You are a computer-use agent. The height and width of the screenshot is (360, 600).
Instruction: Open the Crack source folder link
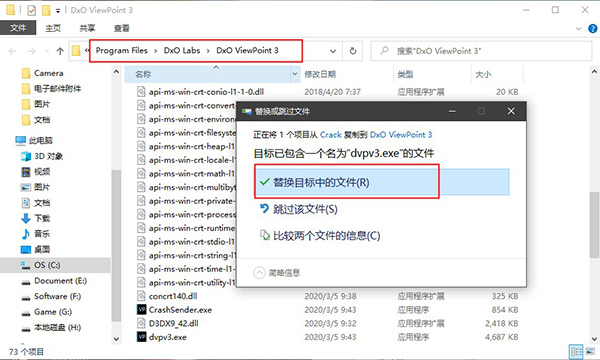click(x=330, y=135)
